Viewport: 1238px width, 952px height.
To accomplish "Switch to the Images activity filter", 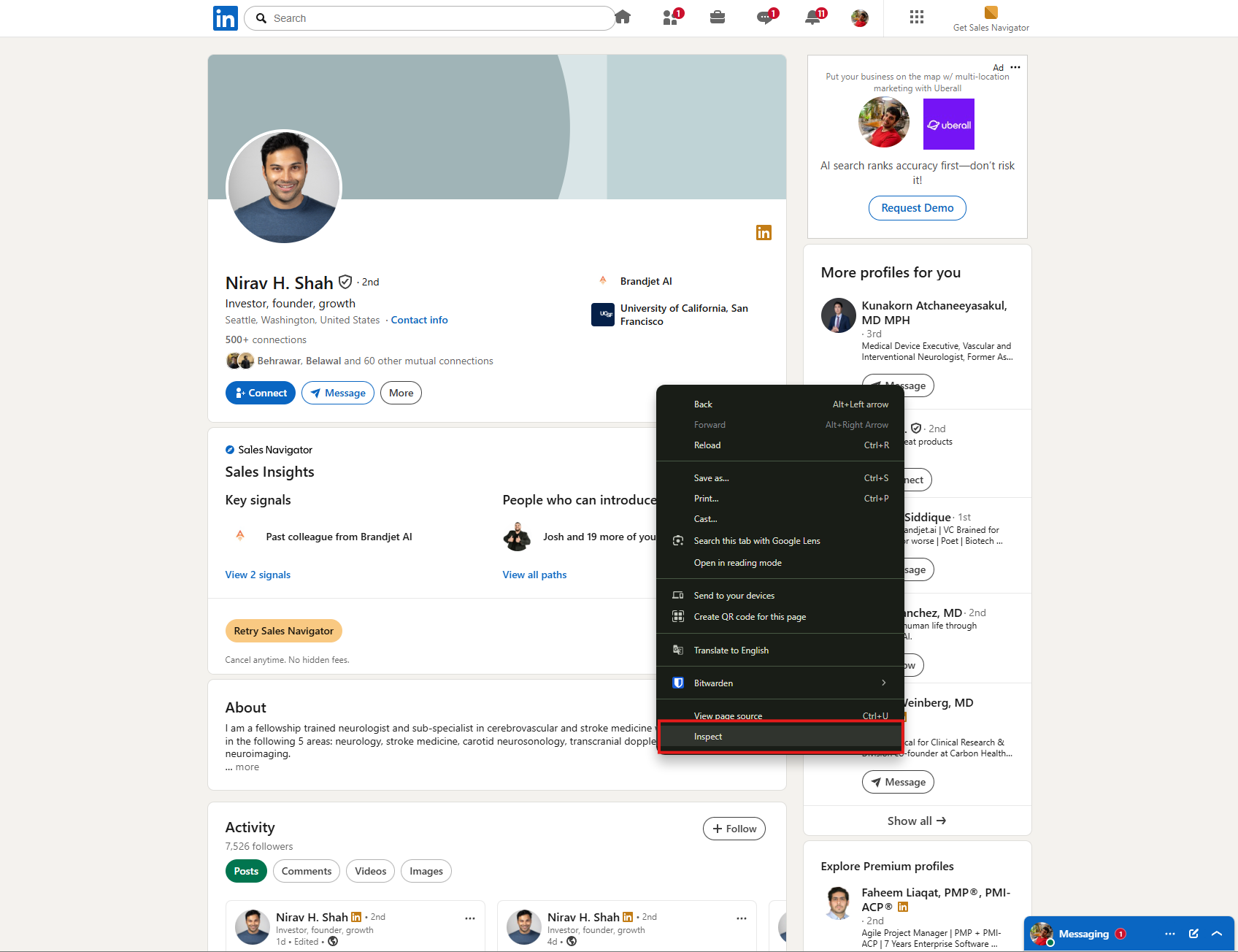I will coord(426,871).
